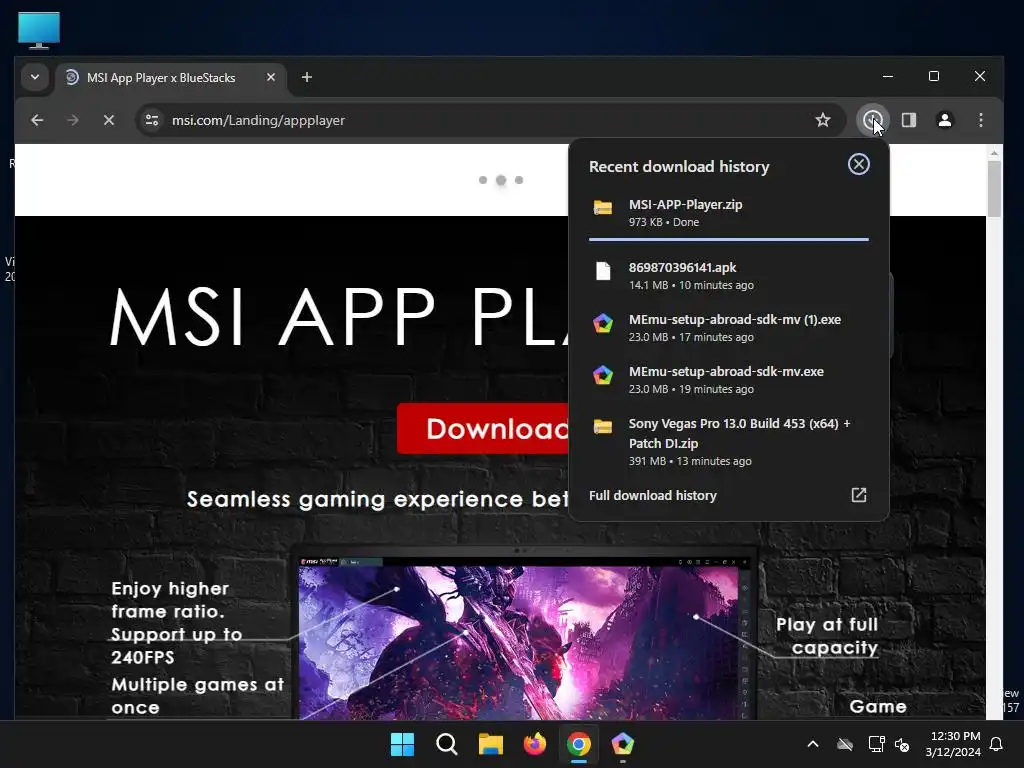
Task: Toggle the Chrome downloads toolbar button
Action: 872,120
